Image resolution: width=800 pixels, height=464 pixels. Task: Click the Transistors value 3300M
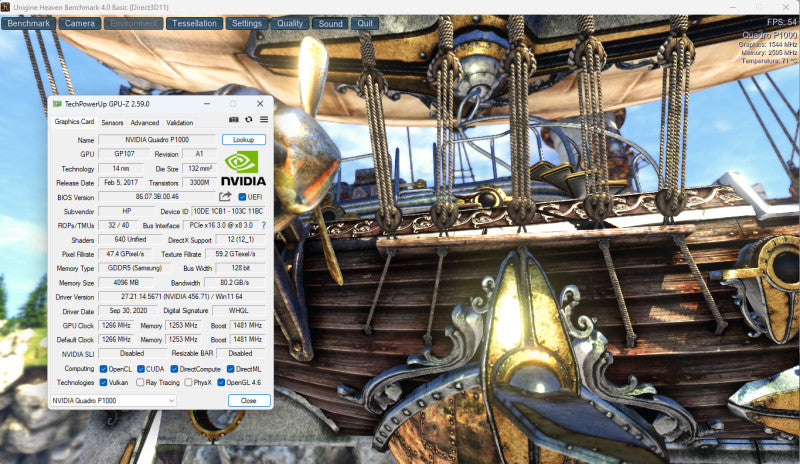pos(199,182)
